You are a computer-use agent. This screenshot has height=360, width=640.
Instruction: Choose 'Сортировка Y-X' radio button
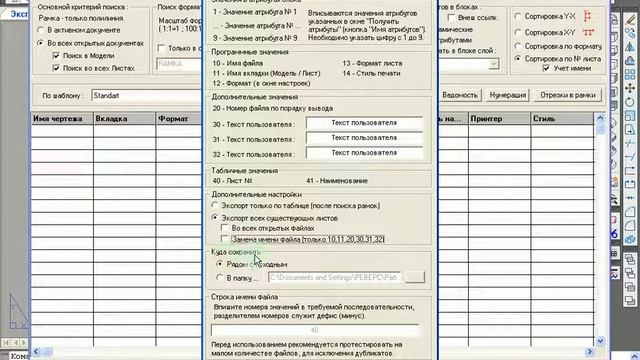pos(518,16)
